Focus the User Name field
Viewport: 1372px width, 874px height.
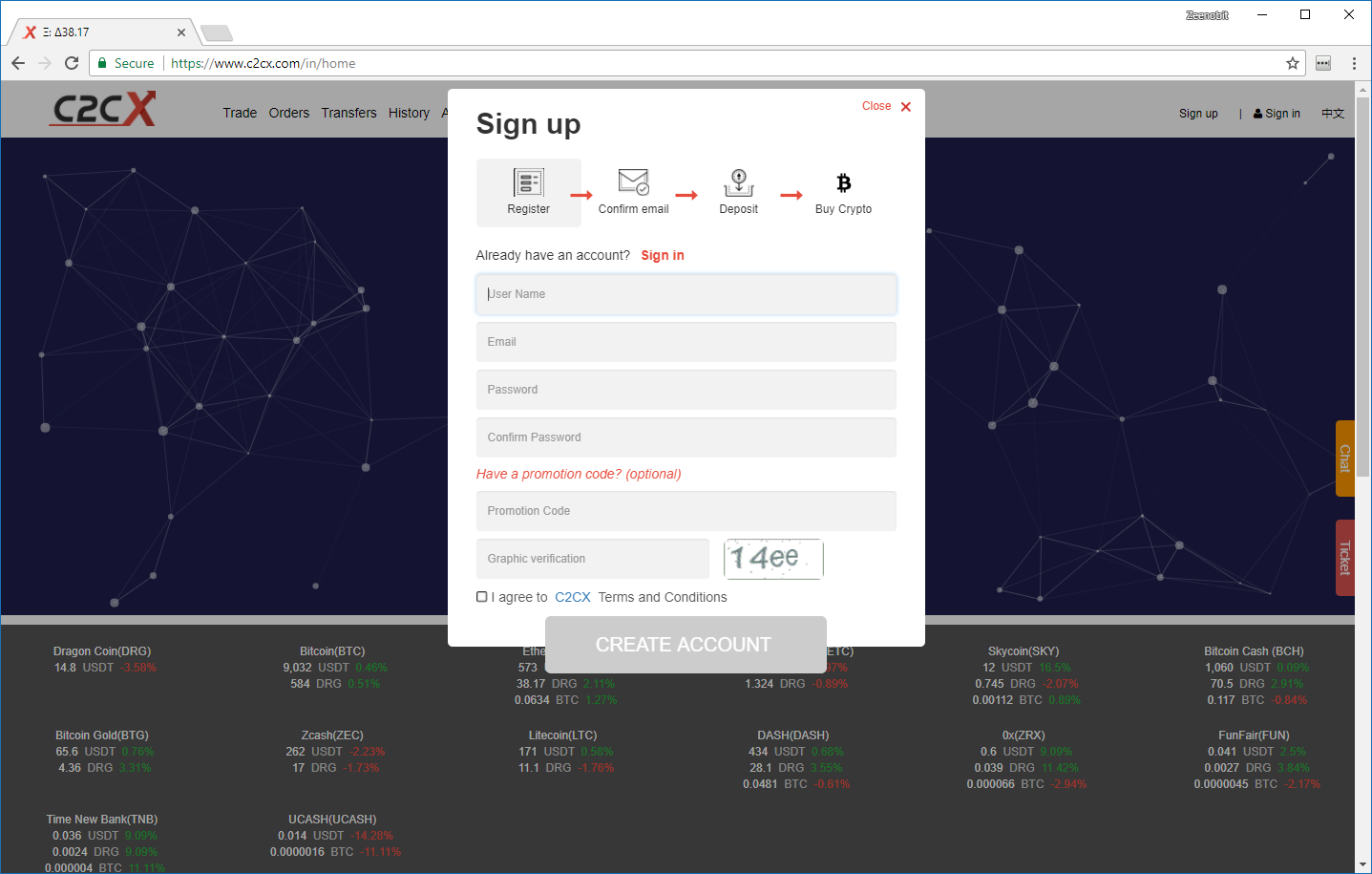tap(686, 294)
